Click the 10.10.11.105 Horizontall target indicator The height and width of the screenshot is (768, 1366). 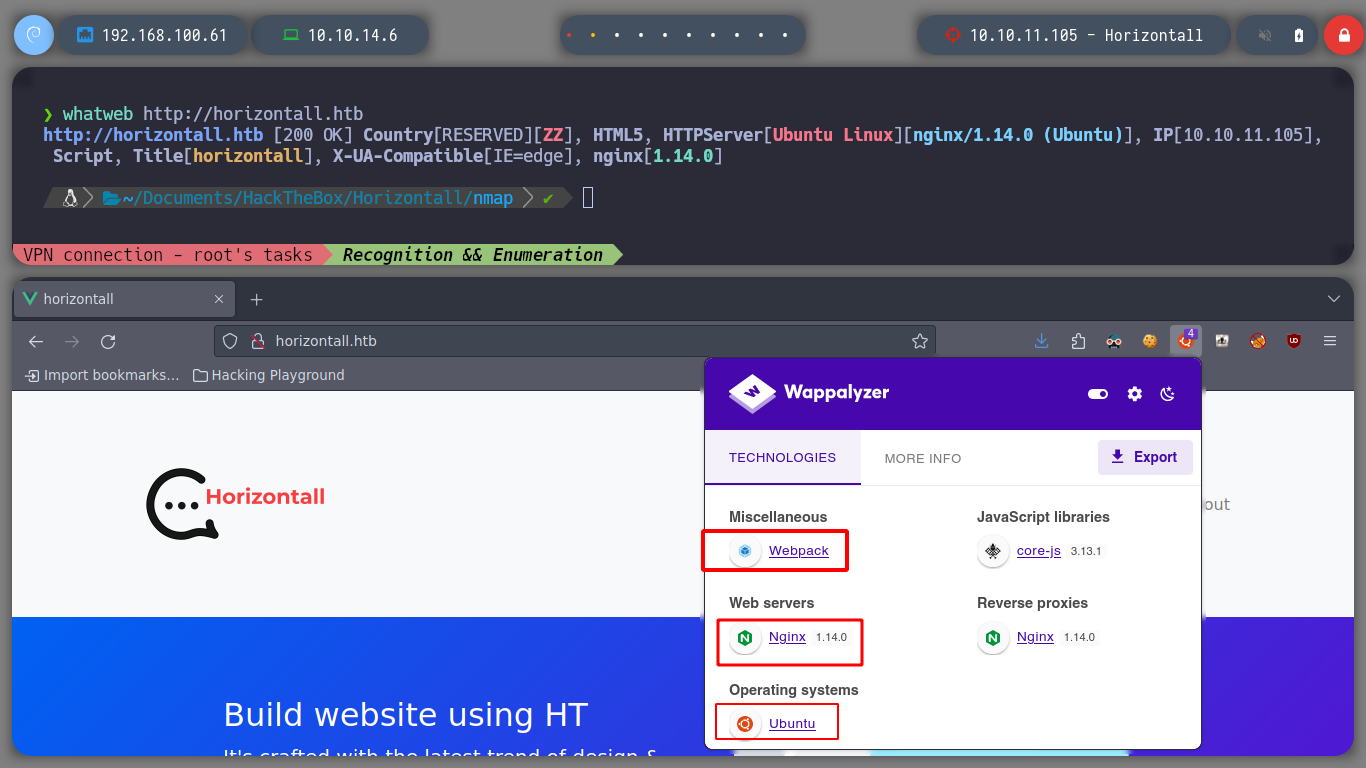[x=1073, y=35]
